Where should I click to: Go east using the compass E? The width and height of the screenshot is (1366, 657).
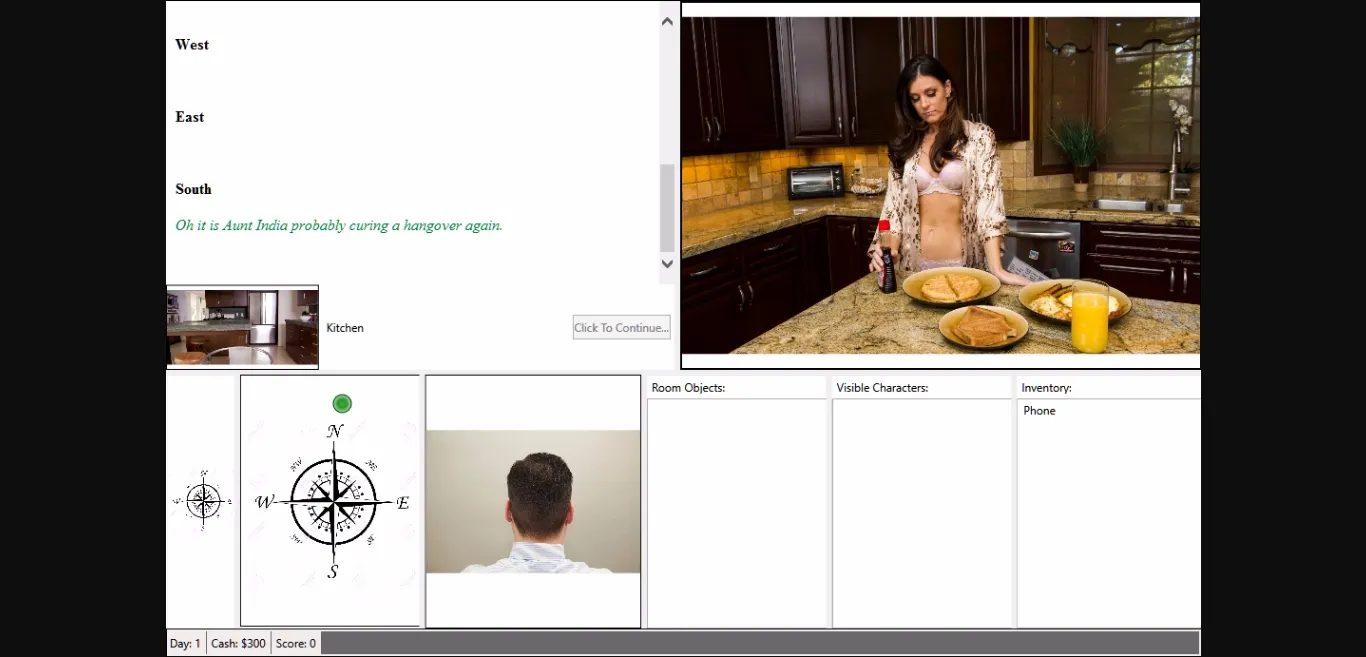[x=403, y=503]
